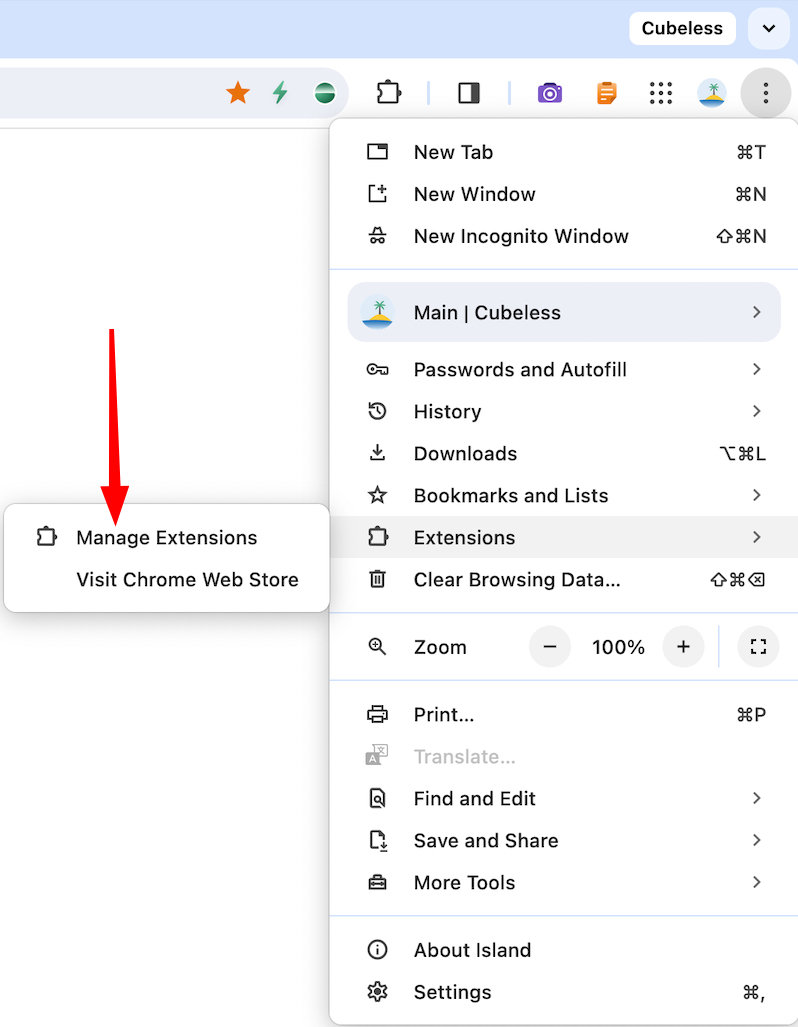Screen dimensions: 798x1027
Task: Expand More Tools submenu
Action: tap(563, 882)
